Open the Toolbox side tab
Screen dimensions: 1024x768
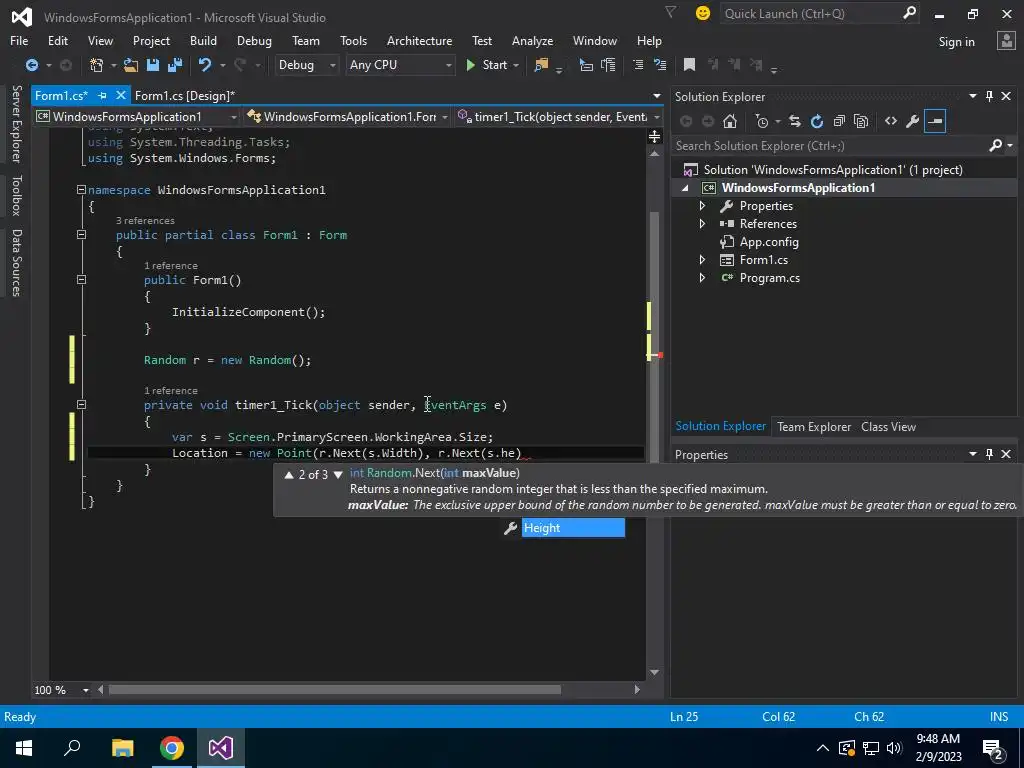click(16, 195)
